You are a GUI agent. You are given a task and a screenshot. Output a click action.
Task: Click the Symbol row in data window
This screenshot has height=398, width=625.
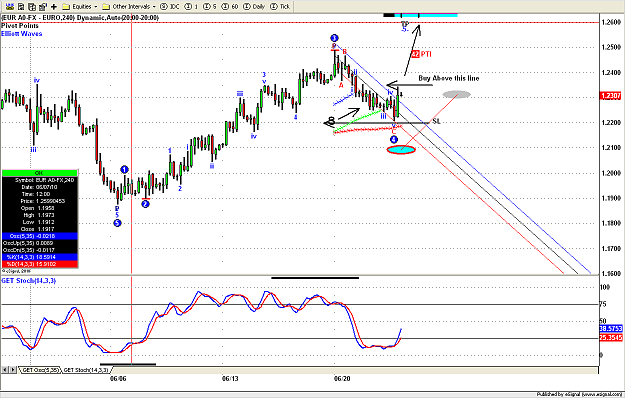(x=39, y=180)
